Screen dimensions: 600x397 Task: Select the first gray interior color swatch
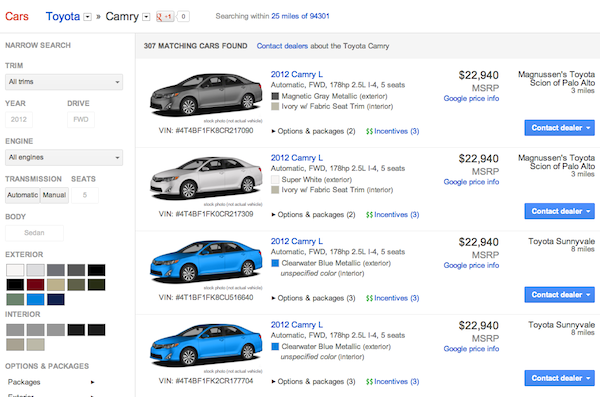pos(15,330)
